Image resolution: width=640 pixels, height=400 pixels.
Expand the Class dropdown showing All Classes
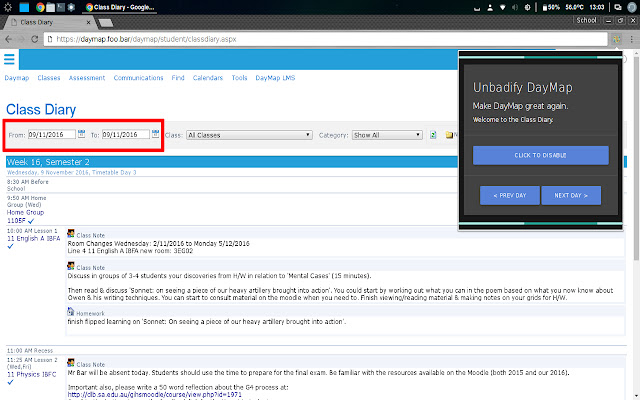point(249,134)
